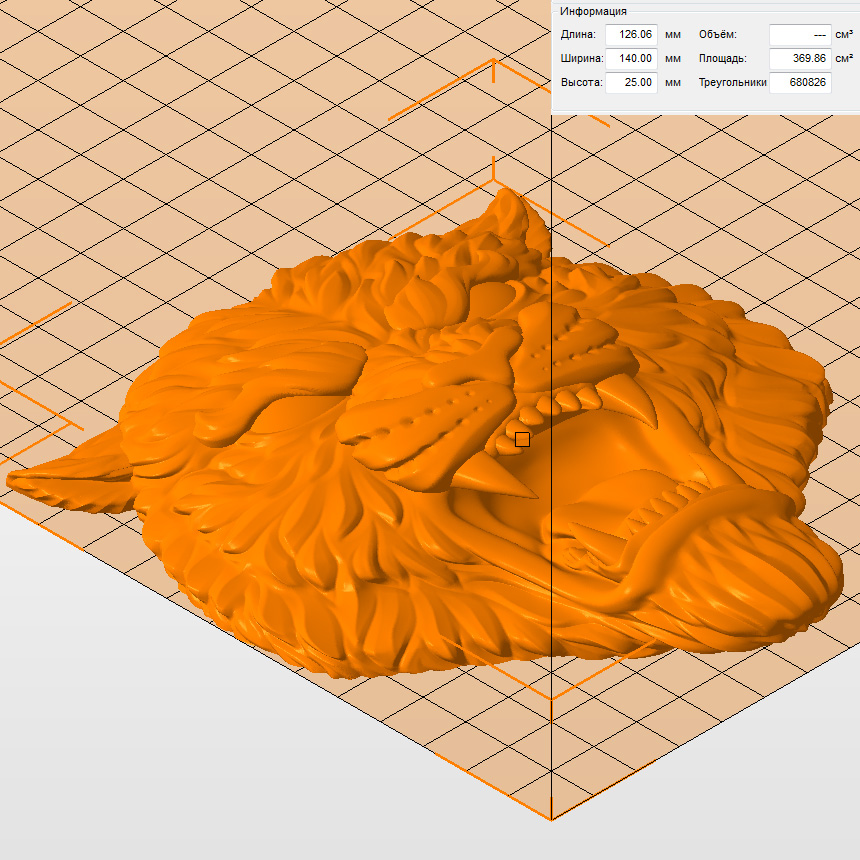Click the Треугольники count field showing 680826
The image size is (860, 860).
[x=799, y=83]
